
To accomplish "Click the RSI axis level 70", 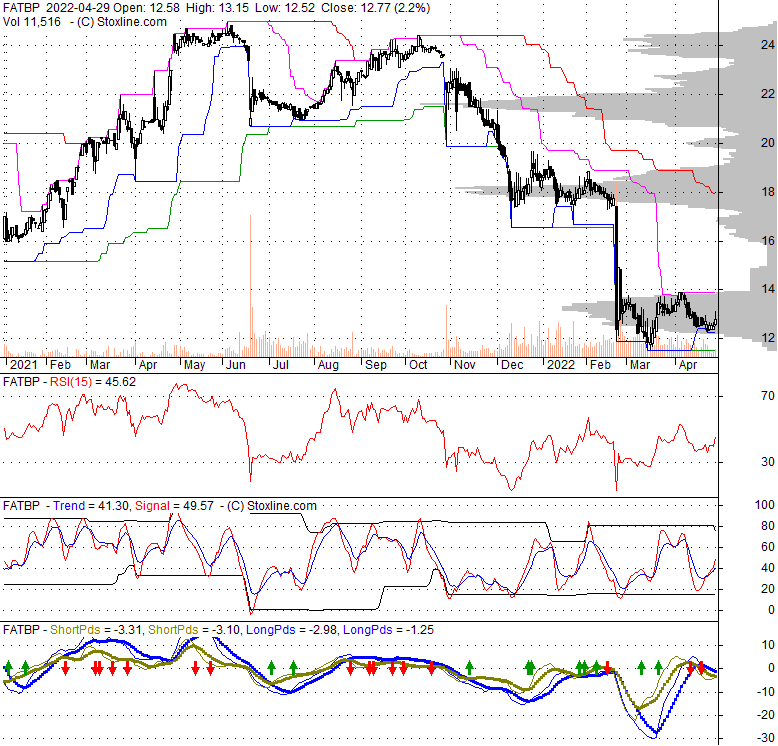I will tap(768, 396).
